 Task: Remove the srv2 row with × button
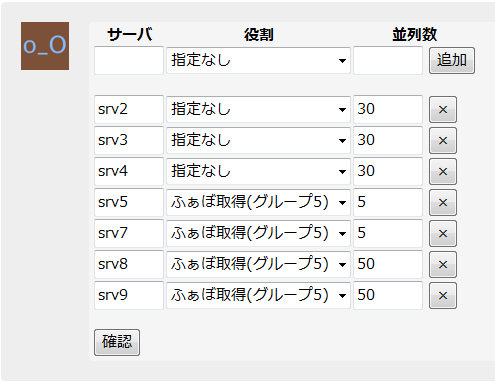pos(443,110)
